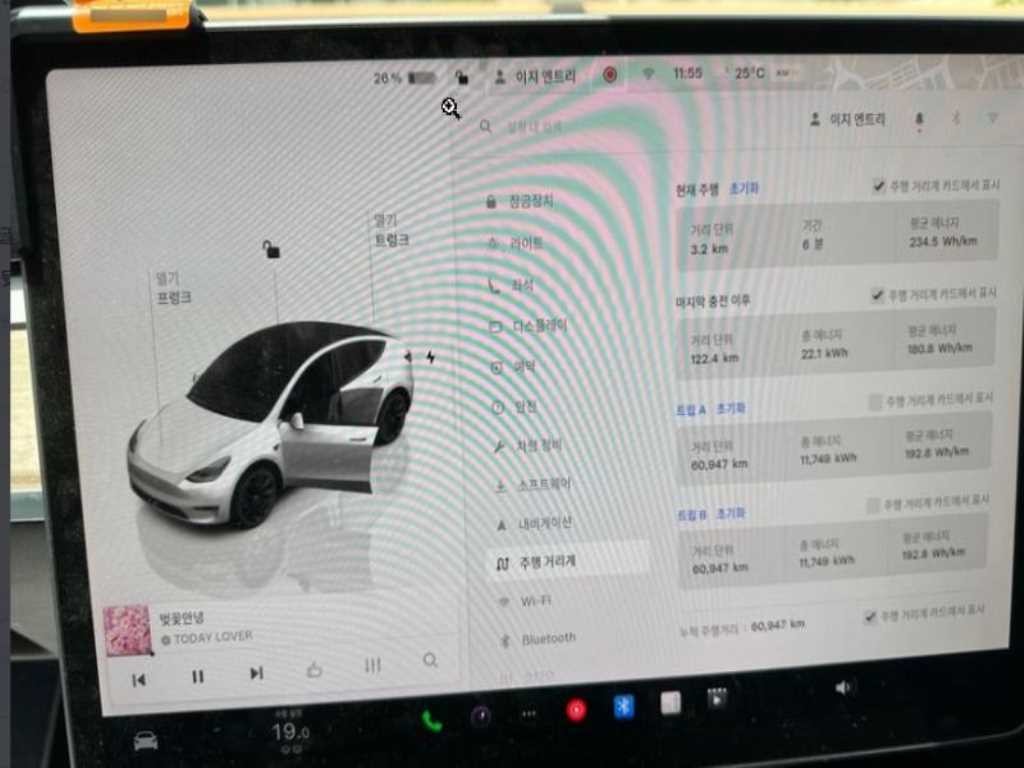
Task: Enable odometer card checkbox for 트립 A
Action: [x=875, y=402]
